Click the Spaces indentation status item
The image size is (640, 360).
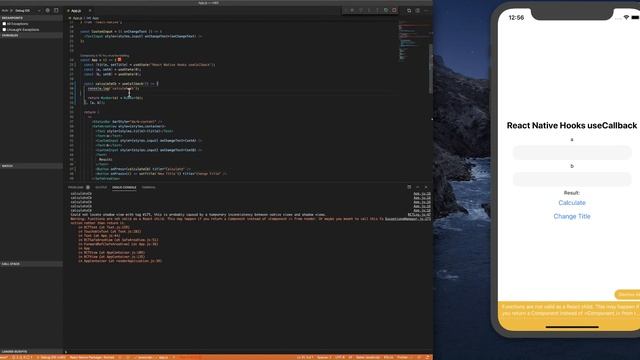coord(324,357)
